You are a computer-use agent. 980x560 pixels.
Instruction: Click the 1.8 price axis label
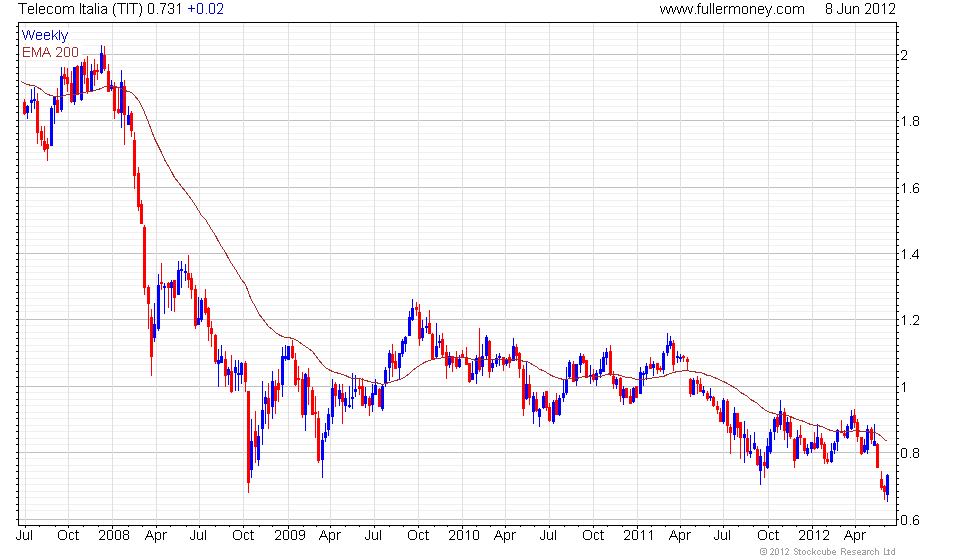(x=910, y=121)
